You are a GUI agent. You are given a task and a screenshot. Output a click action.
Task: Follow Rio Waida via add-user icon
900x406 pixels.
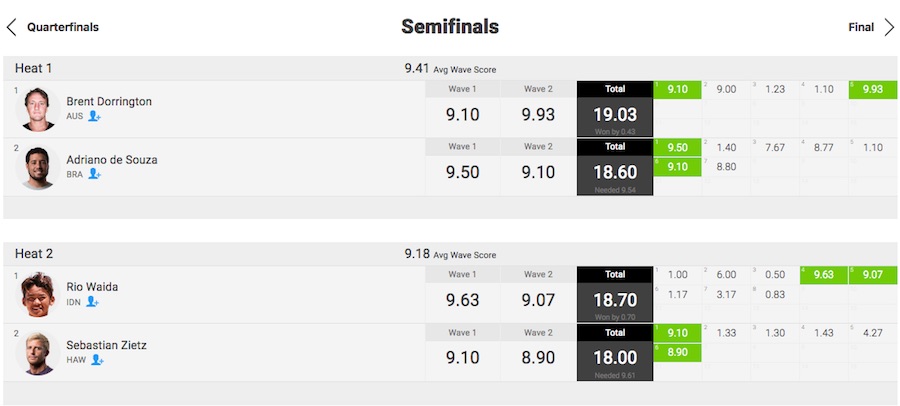click(92, 301)
